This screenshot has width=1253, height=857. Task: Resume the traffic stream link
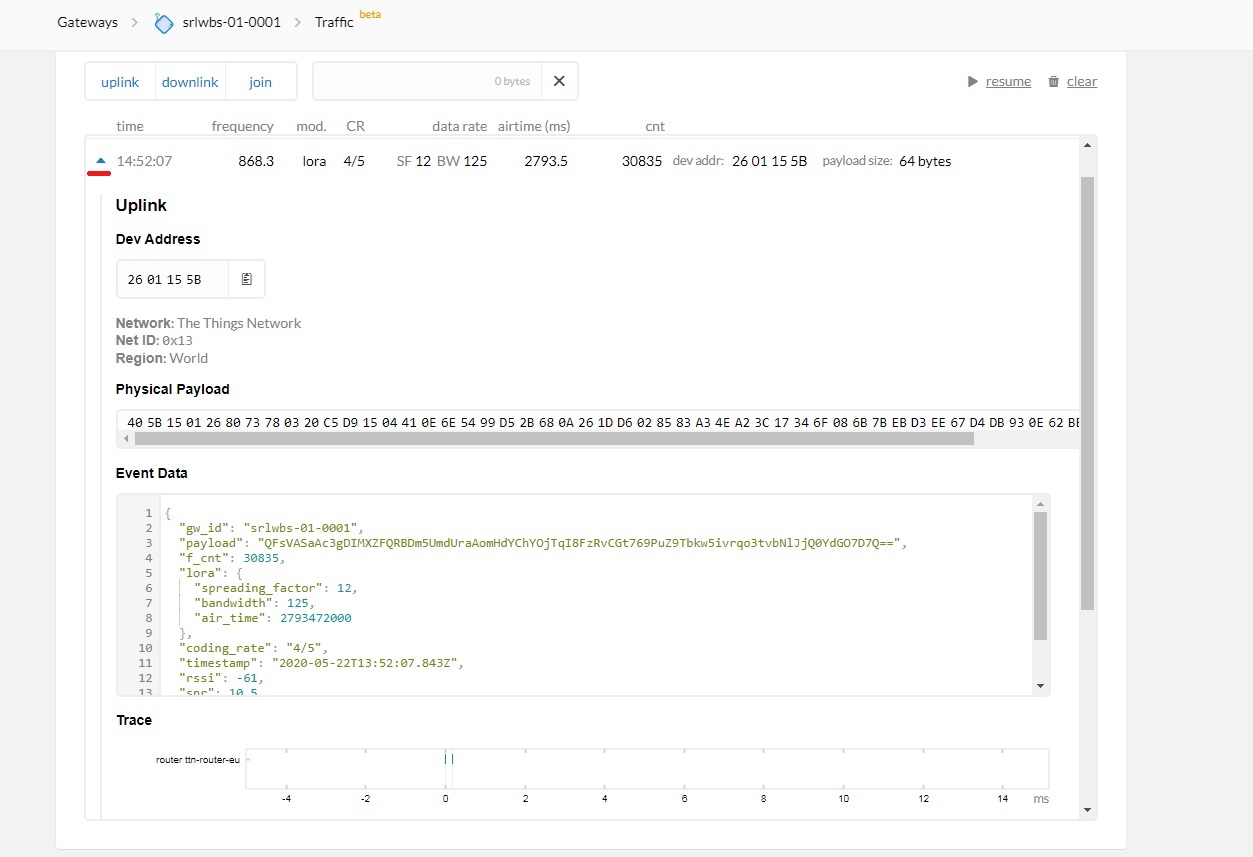(1008, 82)
